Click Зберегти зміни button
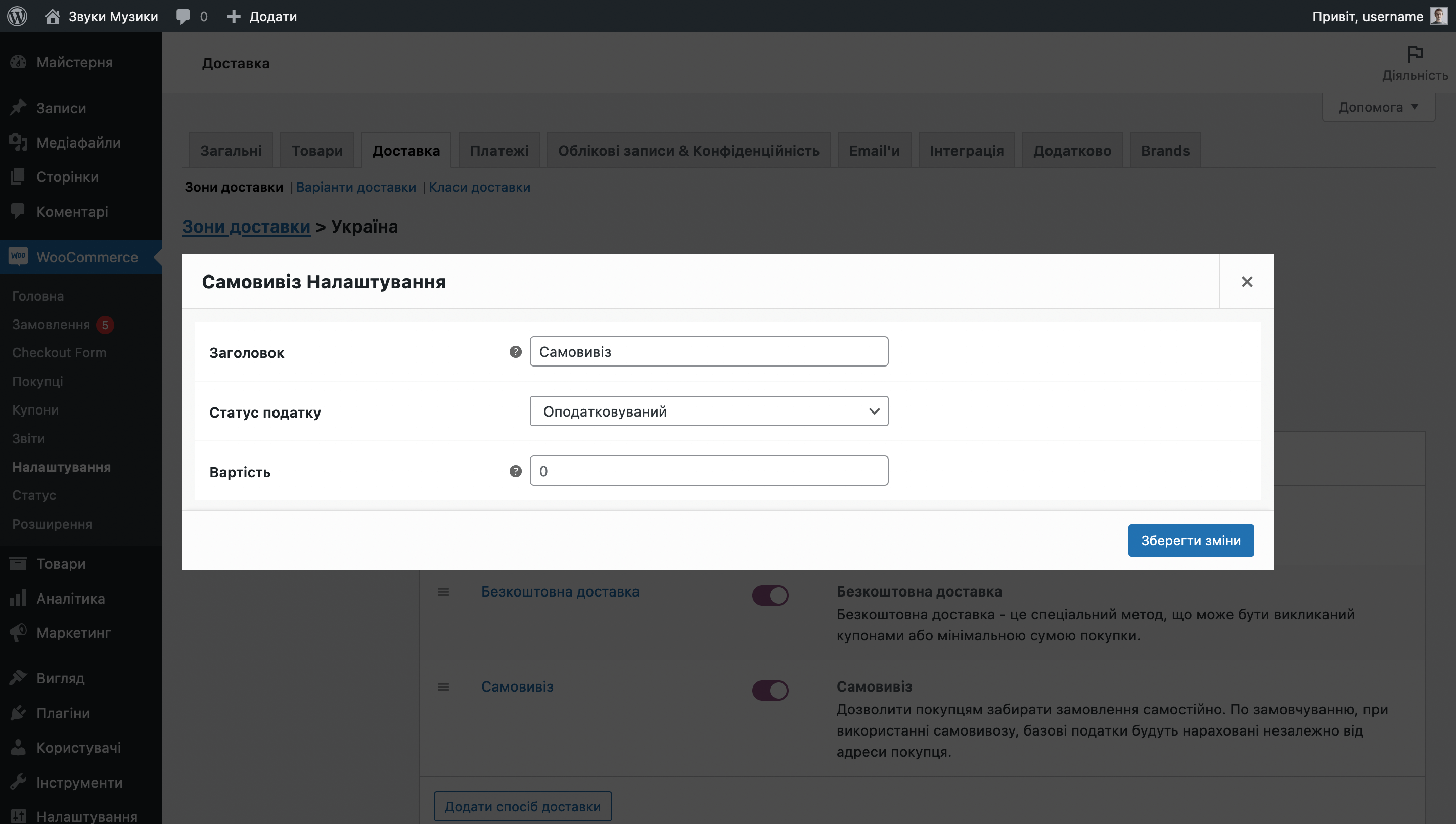Viewport: 1456px width, 824px height. pos(1191,540)
